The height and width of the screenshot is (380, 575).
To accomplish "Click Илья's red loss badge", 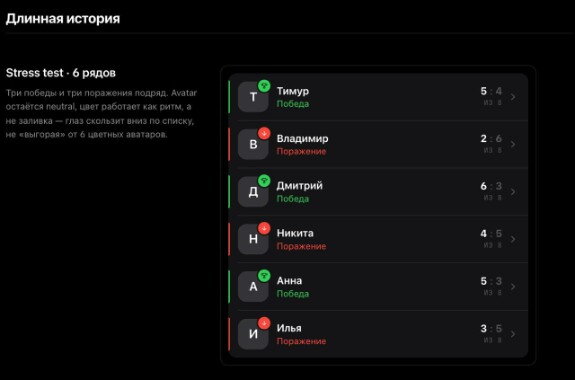I will point(264,323).
